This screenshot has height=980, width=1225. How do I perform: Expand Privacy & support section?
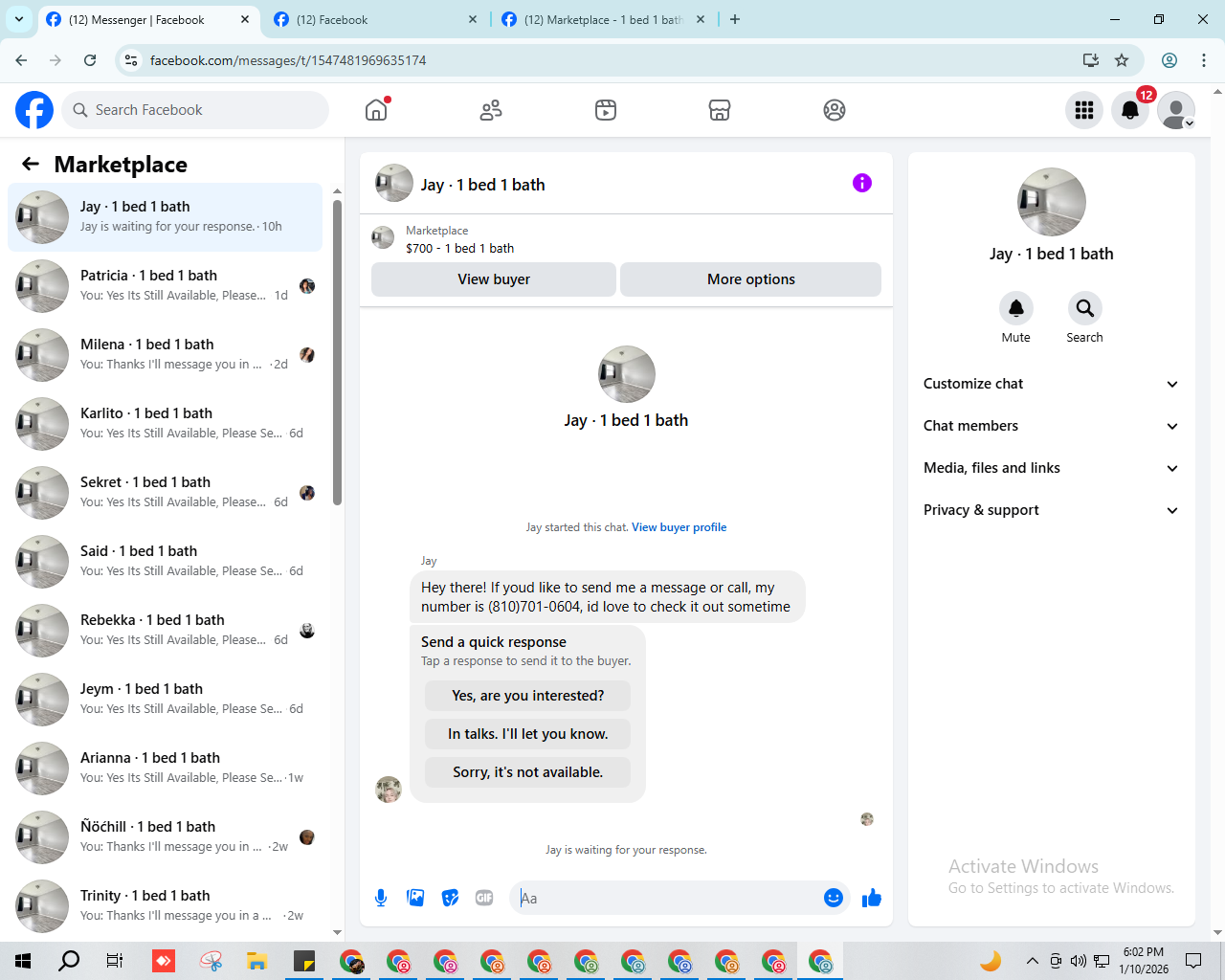pos(1051,510)
